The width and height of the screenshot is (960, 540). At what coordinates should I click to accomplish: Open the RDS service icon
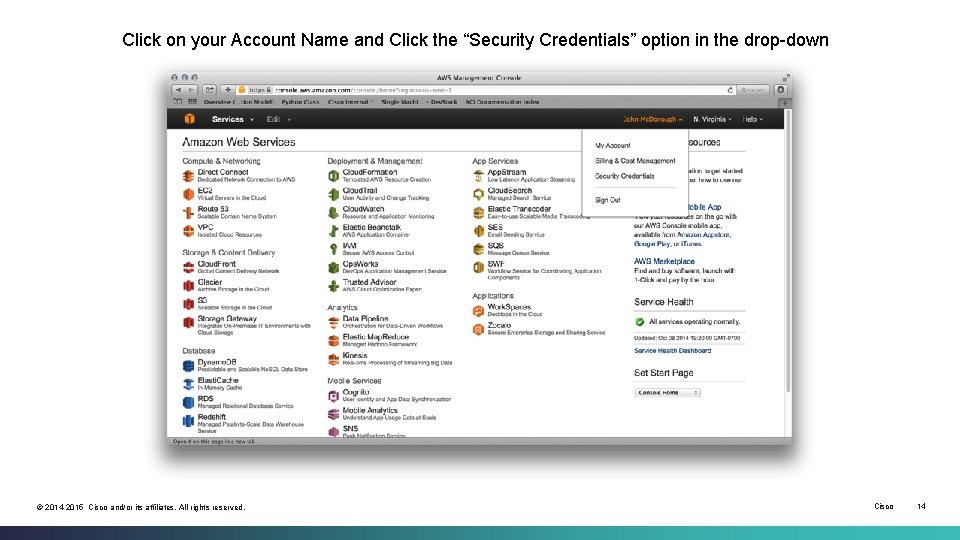coord(189,402)
